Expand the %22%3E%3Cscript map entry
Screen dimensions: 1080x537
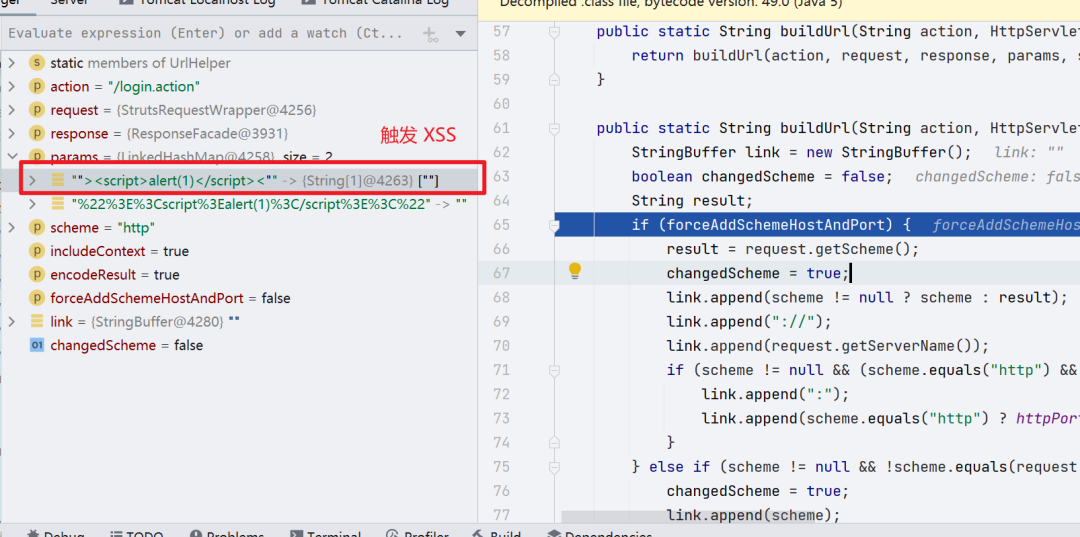coord(32,204)
